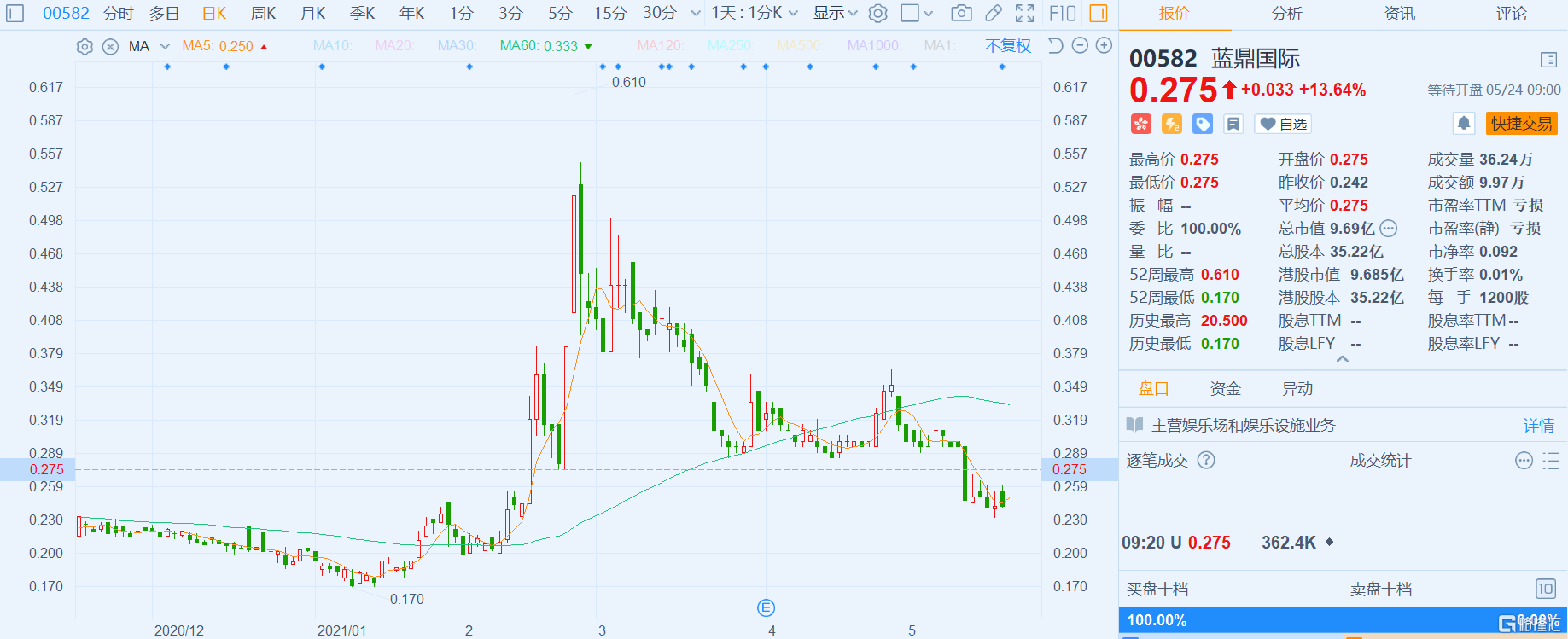Toggle the right quote panel
This screenshot has height=639, width=1568.
[x=1099, y=13]
